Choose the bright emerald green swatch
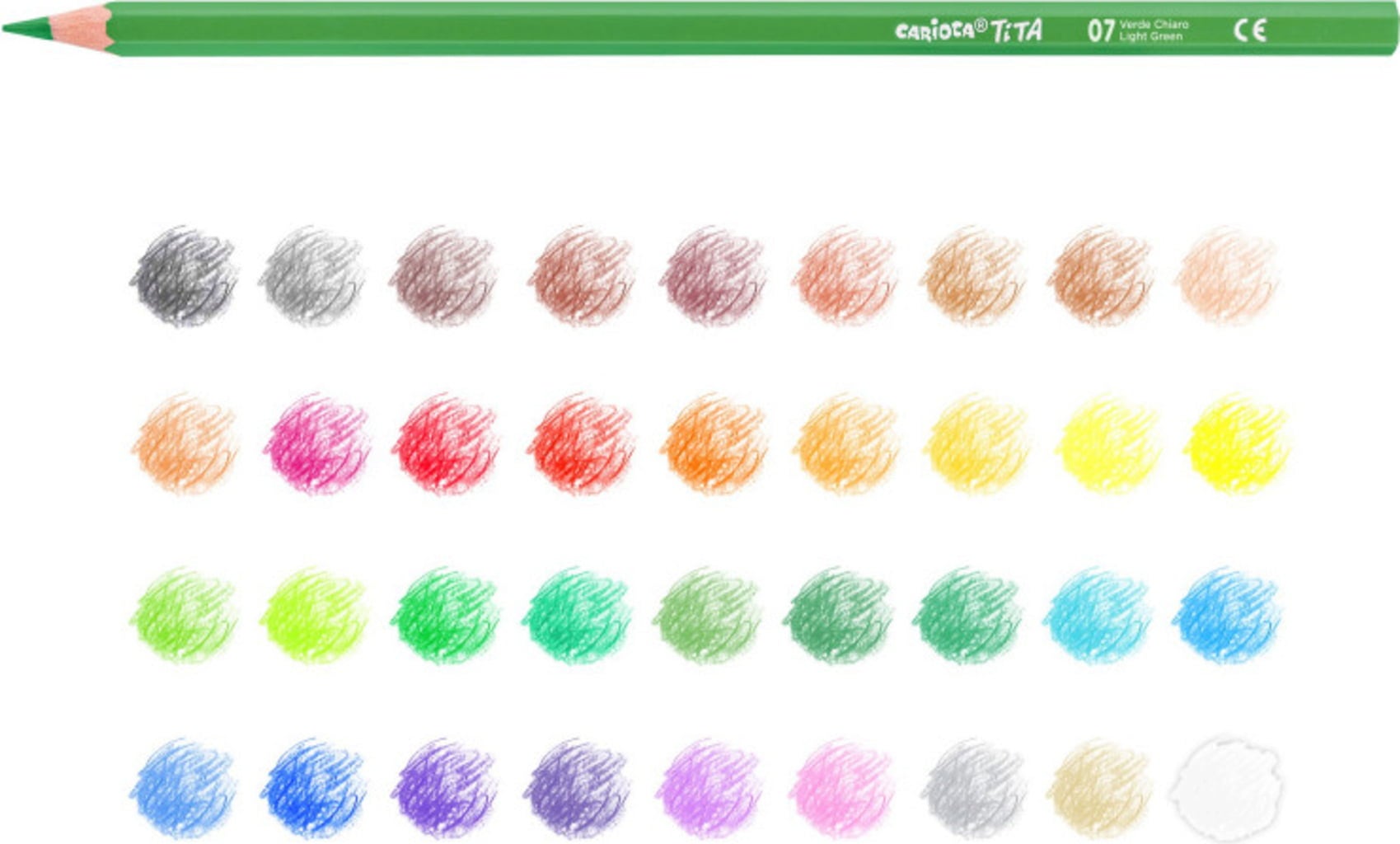Image resolution: width=1400 pixels, height=844 pixels. [x=444, y=615]
